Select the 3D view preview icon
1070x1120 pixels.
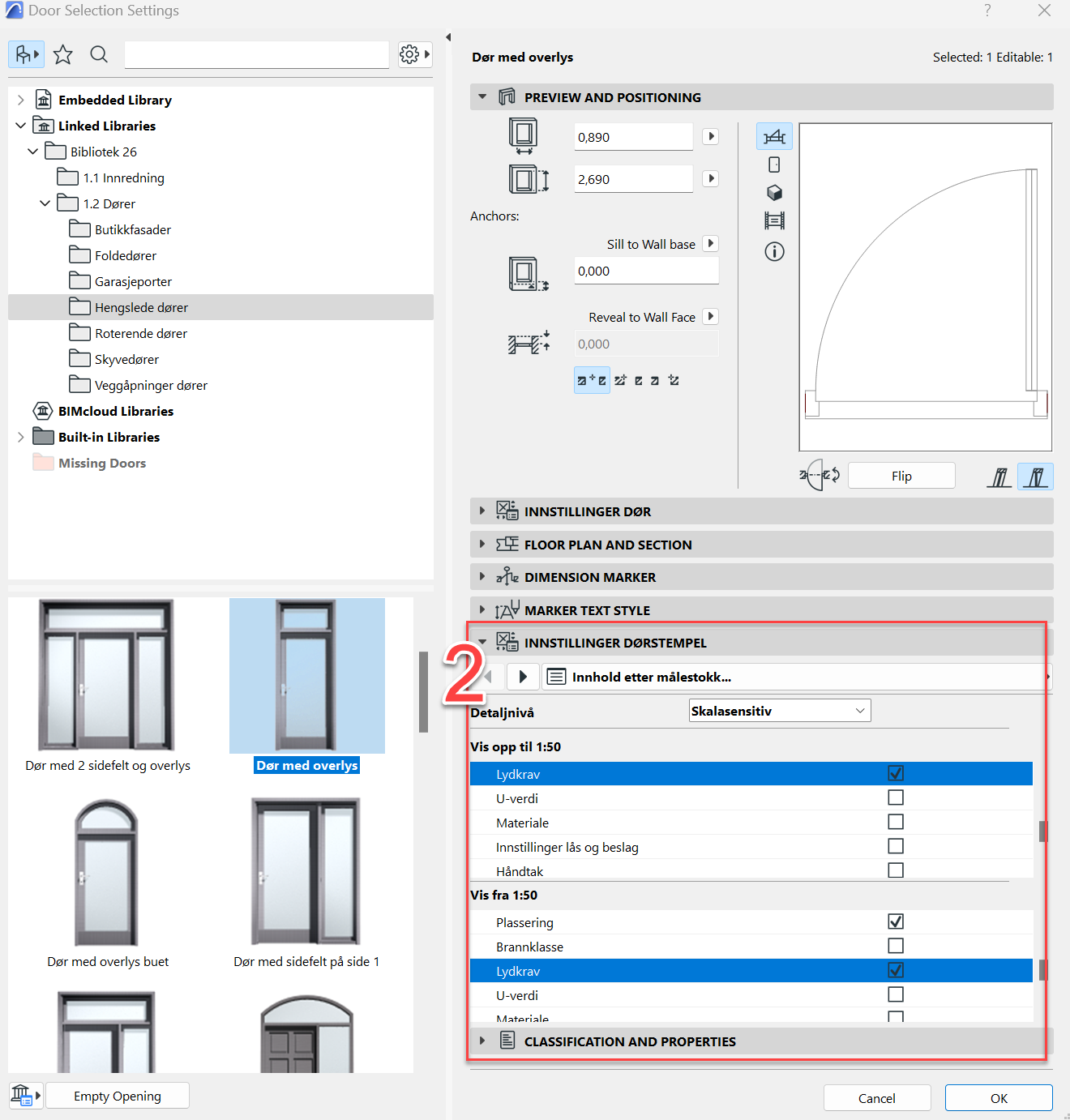pos(774,193)
